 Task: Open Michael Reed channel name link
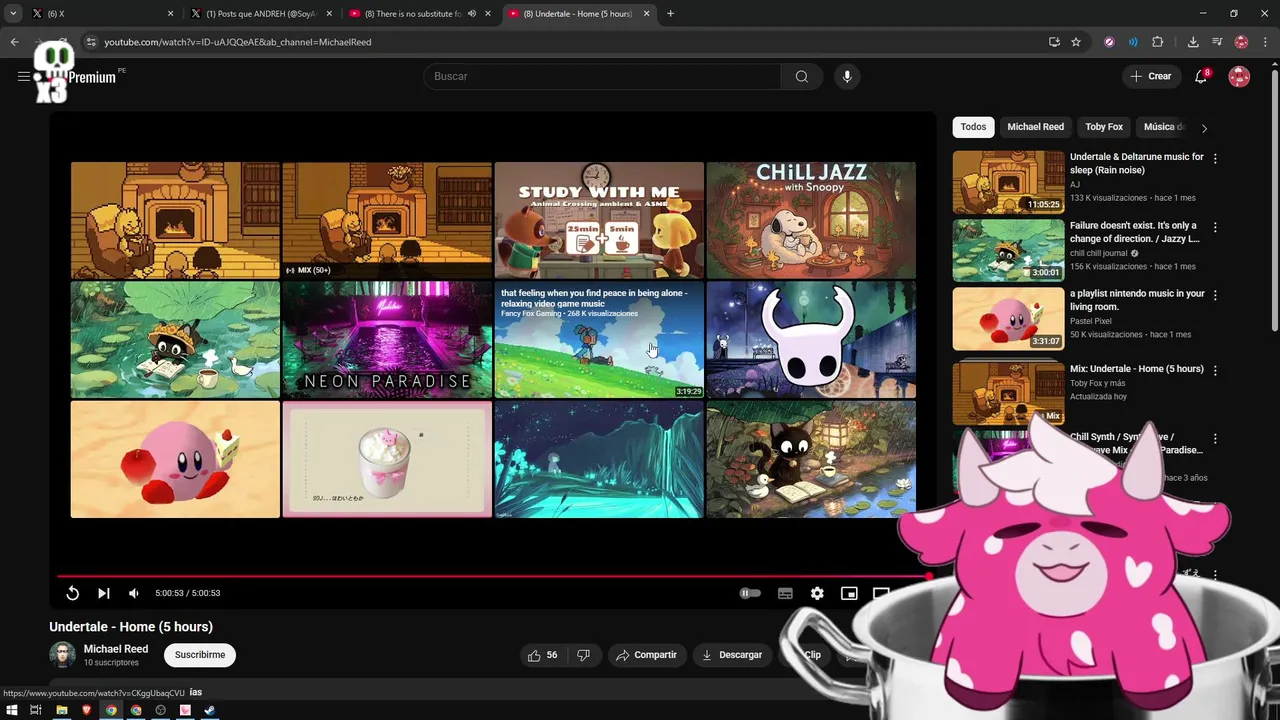pos(116,649)
